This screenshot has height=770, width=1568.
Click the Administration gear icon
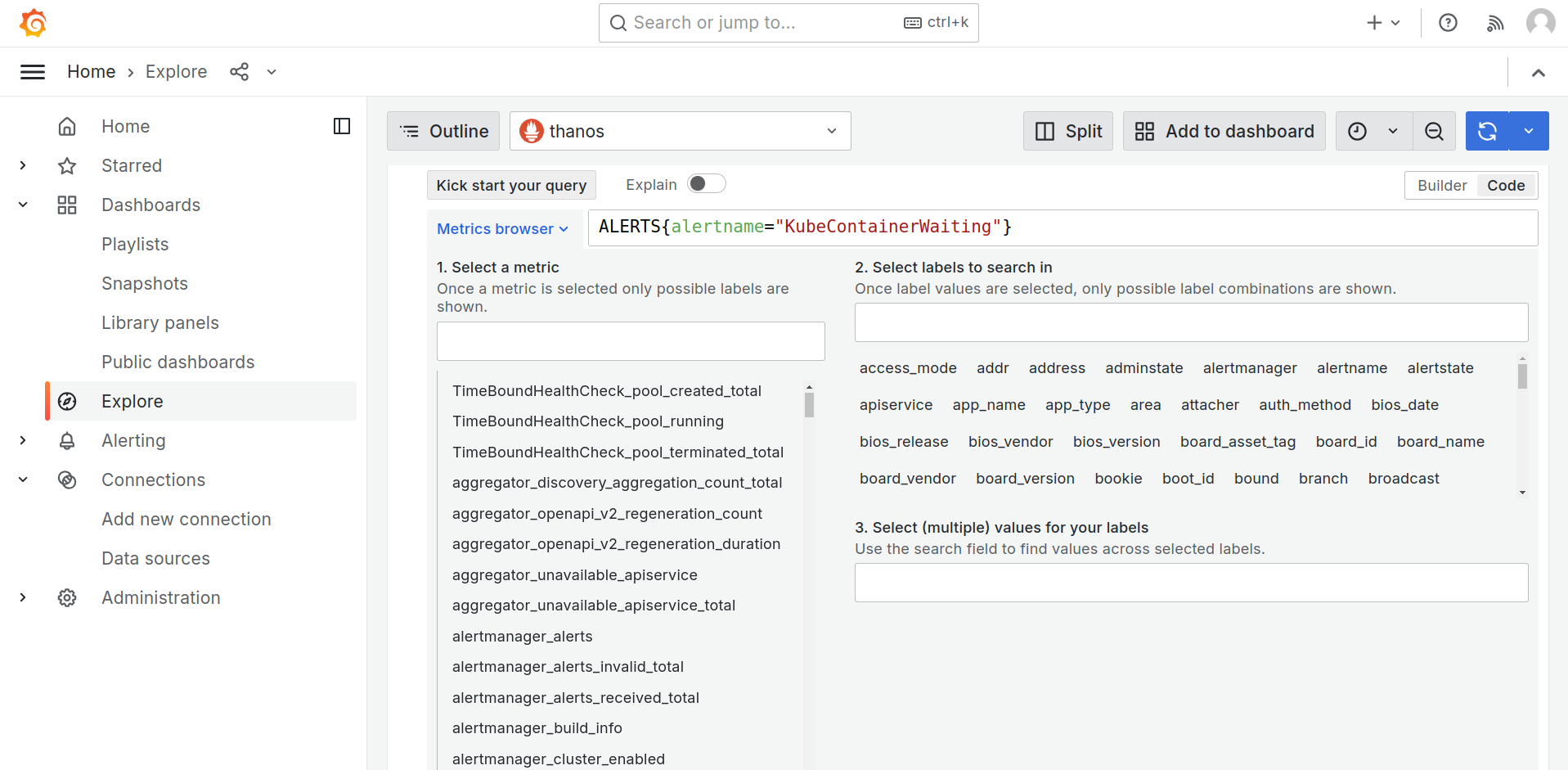click(x=67, y=597)
